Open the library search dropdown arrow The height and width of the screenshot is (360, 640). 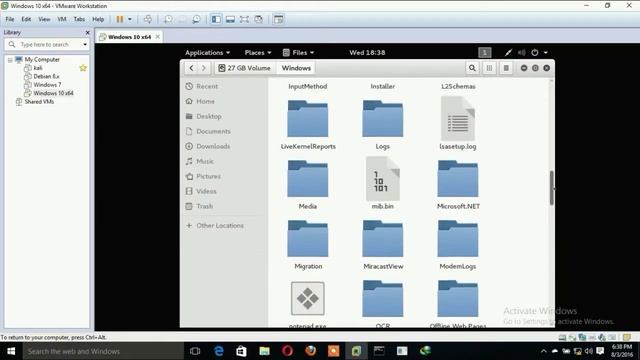point(85,44)
